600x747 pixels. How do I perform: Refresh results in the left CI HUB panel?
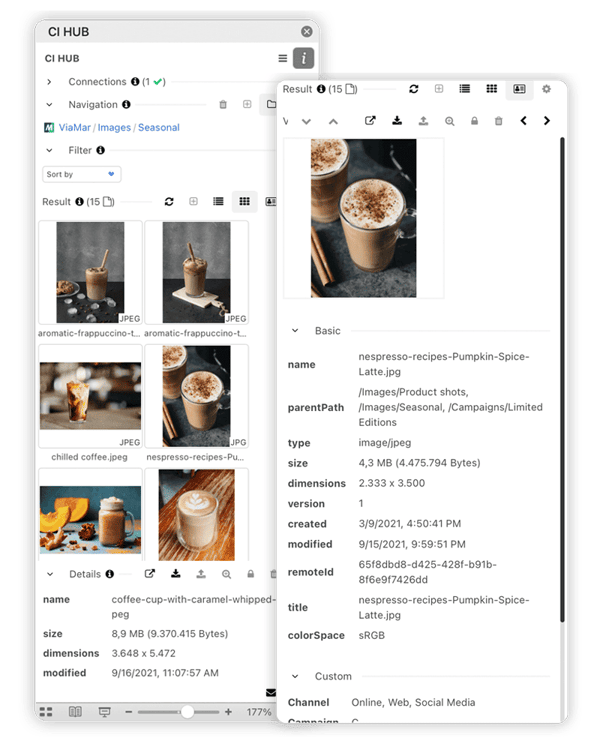pyautogui.click(x=169, y=202)
